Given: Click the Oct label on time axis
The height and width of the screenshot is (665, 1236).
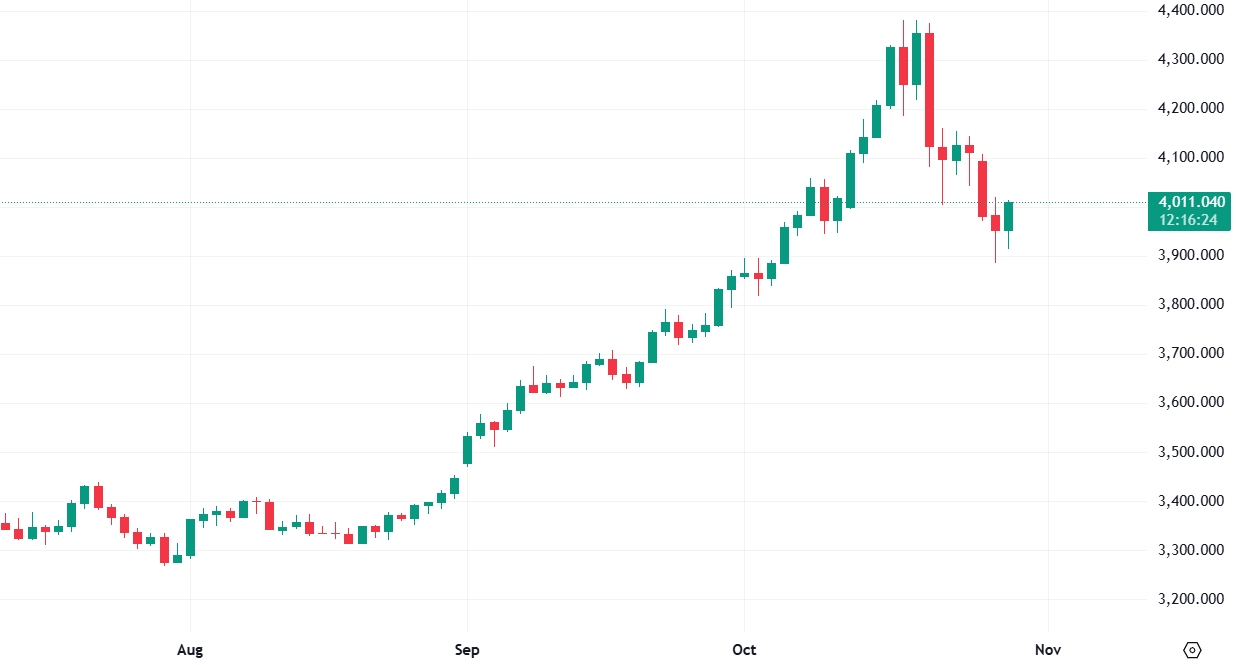Looking at the screenshot, I should tap(744, 650).
